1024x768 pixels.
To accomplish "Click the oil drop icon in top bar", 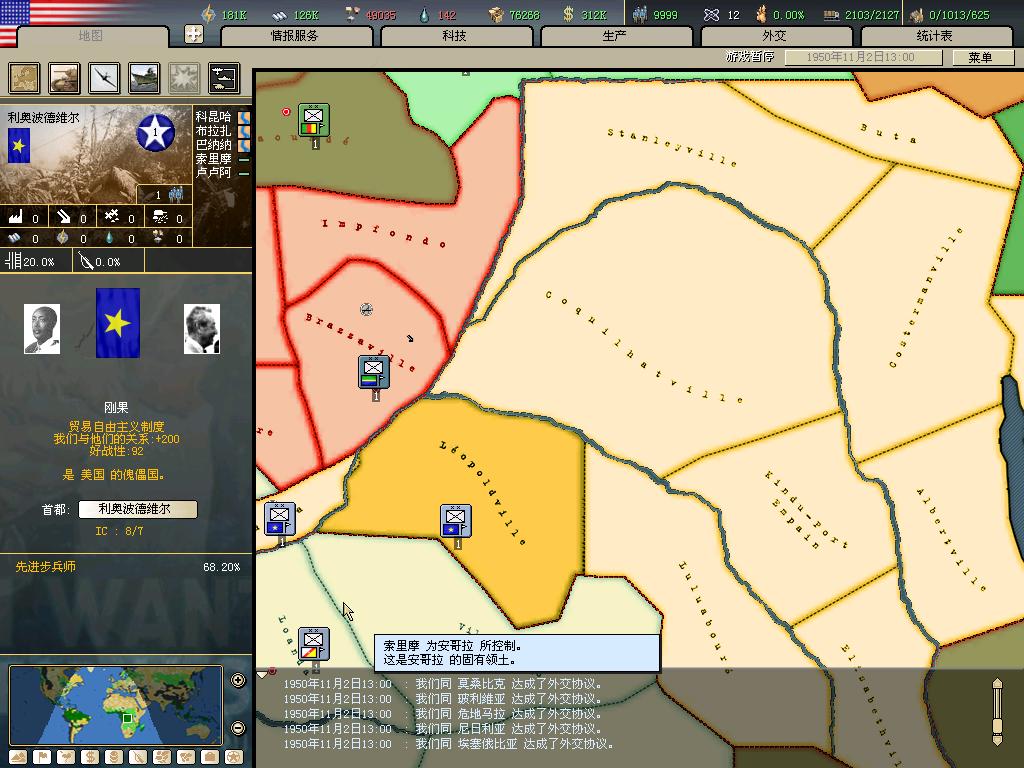I will tap(424, 14).
